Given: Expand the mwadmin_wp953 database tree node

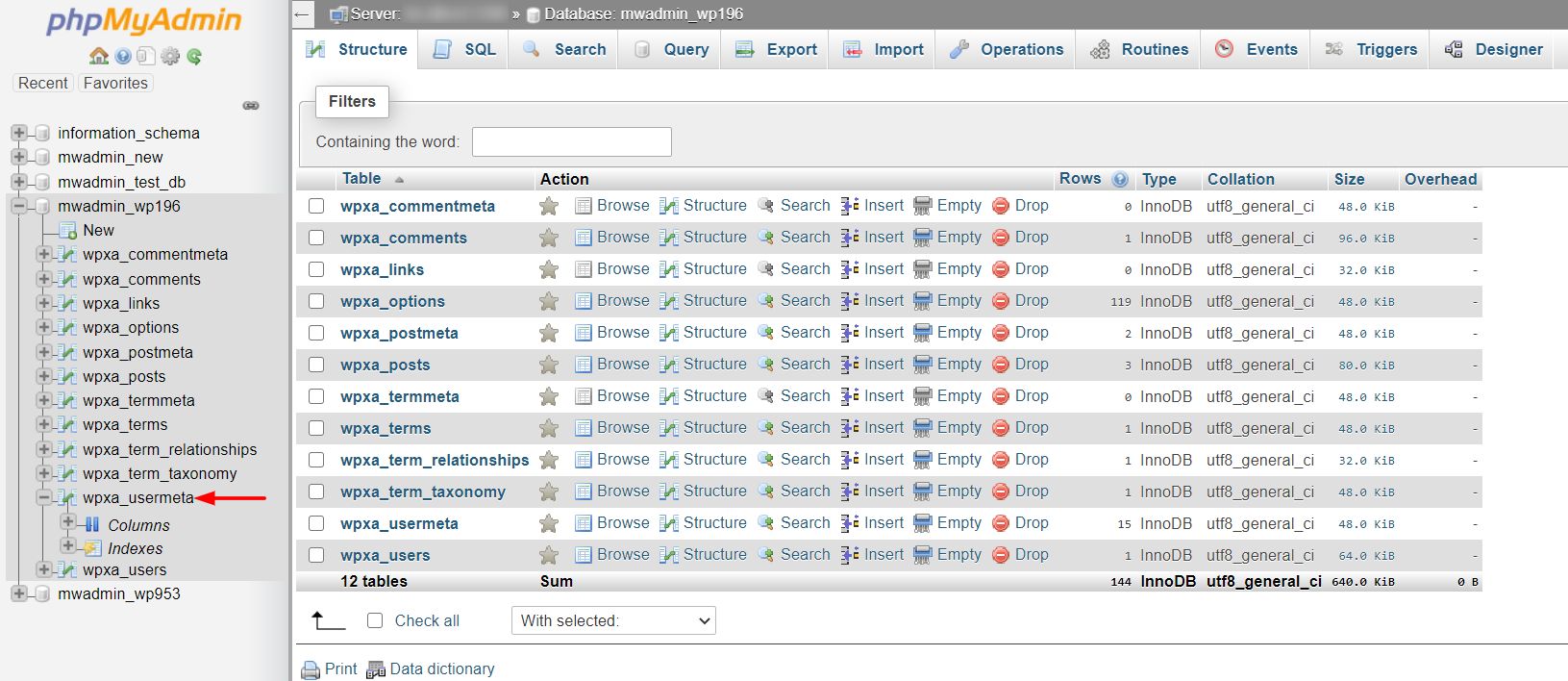Looking at the screenshot, I should (x=19, y=593).
